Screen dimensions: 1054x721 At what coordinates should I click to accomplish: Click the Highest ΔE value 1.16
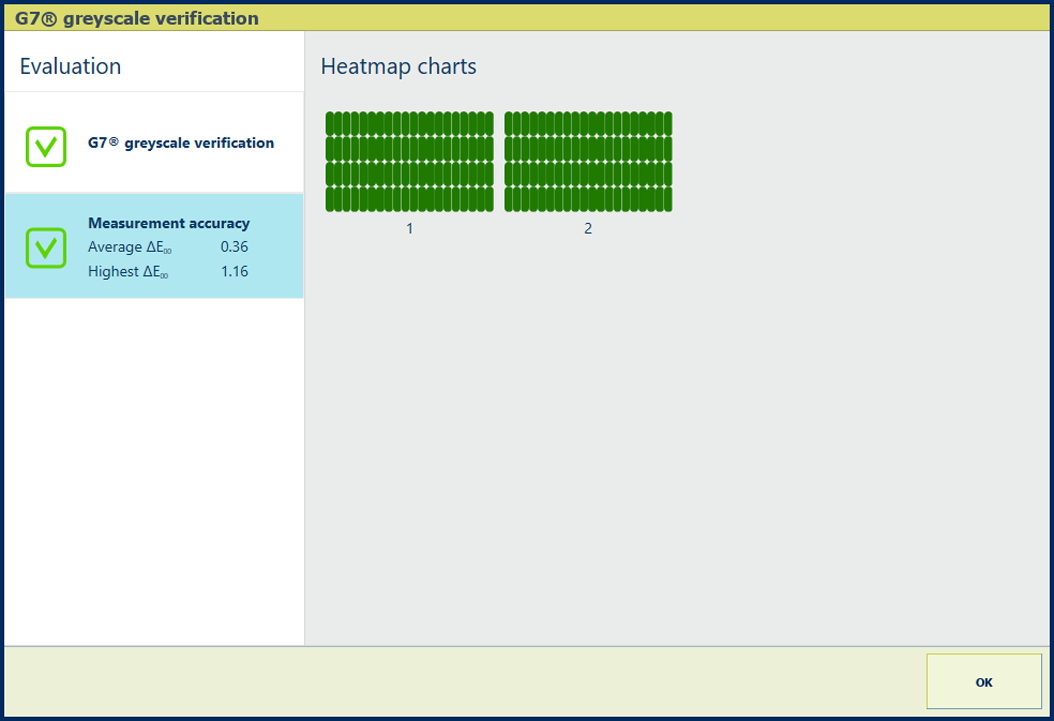pos(234,272)
